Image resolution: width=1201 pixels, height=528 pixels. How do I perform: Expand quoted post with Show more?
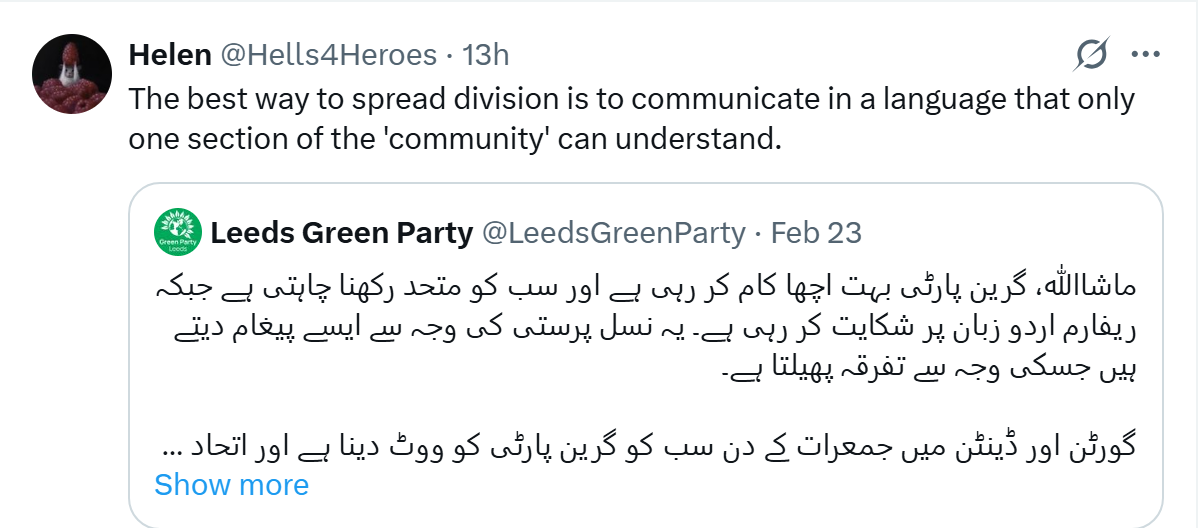tap(231, 485)
